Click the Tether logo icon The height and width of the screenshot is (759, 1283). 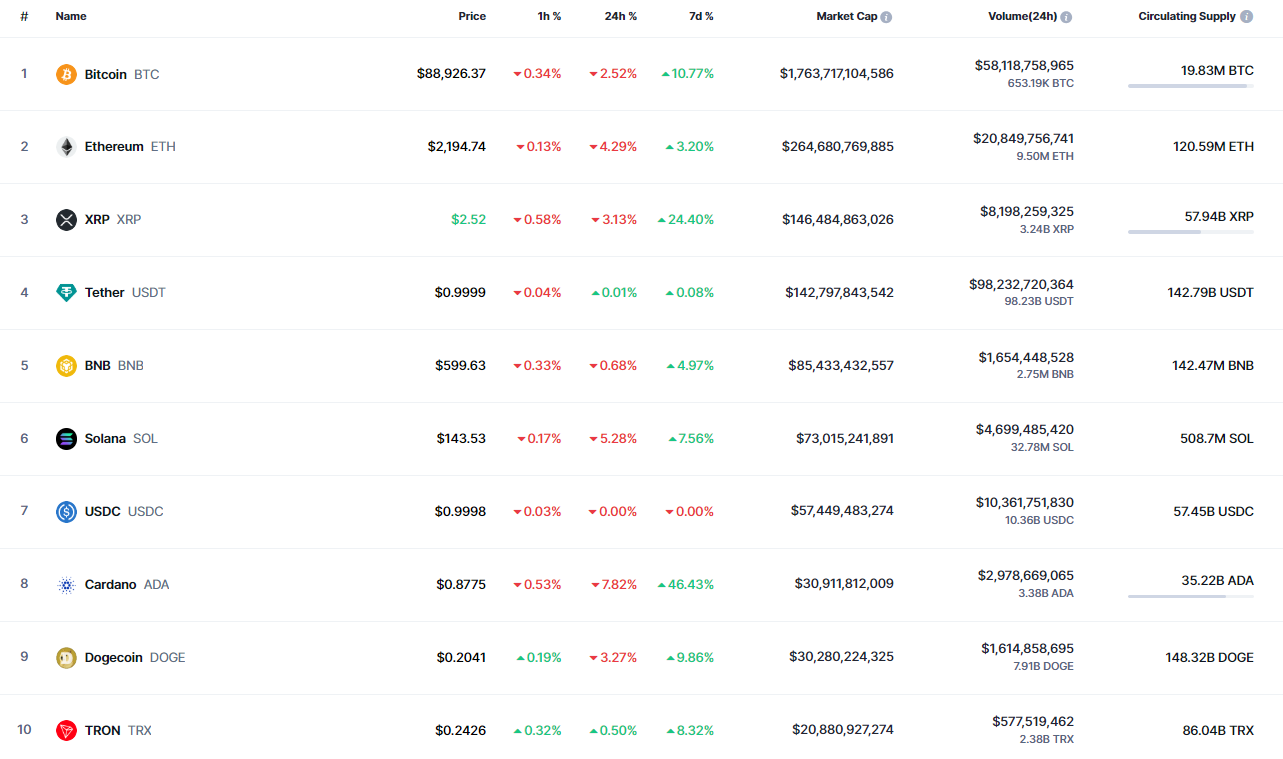[x=66, y=293]
